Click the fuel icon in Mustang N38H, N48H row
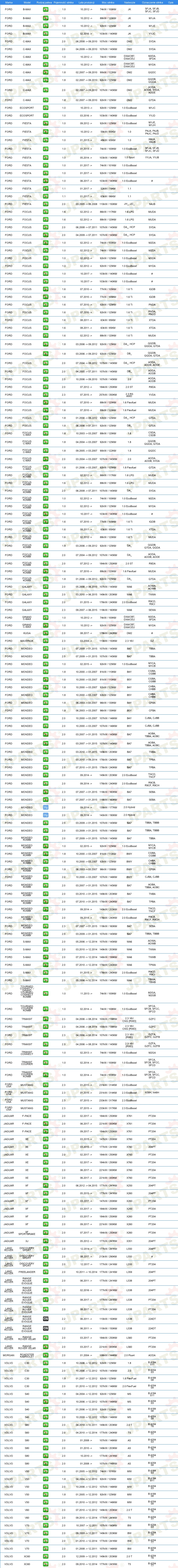178x1568 pixels. coord(46,1093)
